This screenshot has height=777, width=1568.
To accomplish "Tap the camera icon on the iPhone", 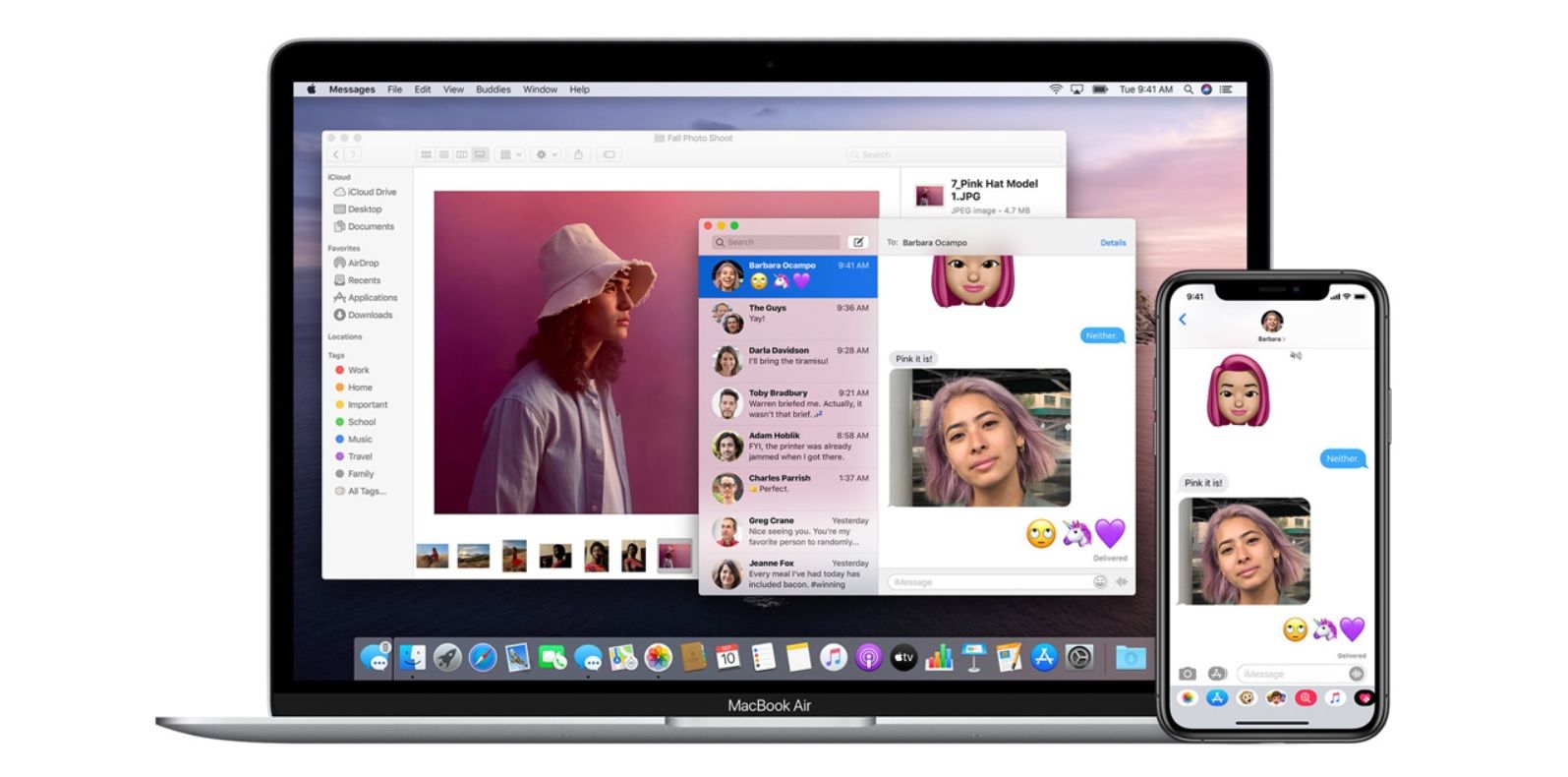I will click(x=1189, y=674).
